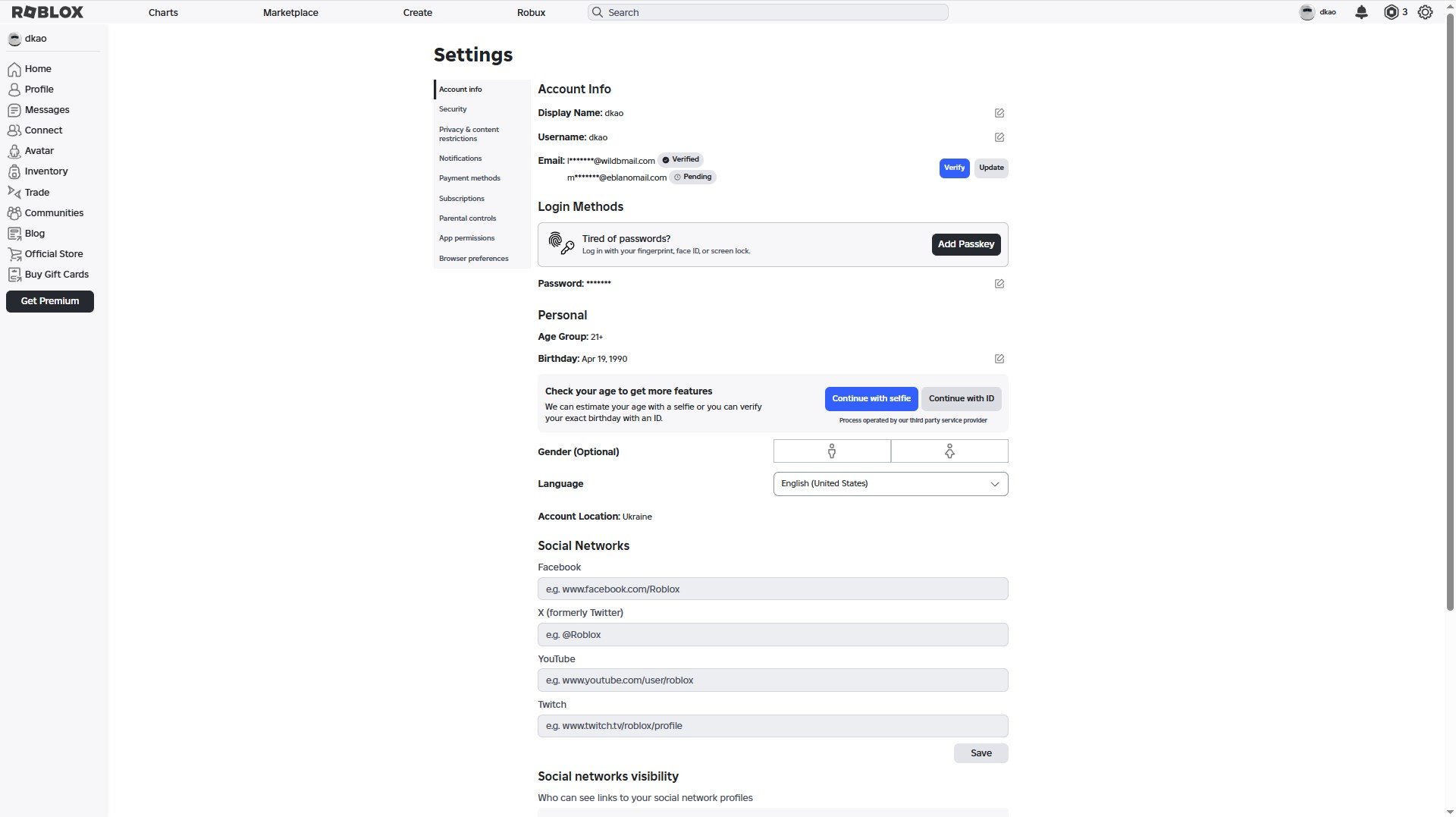This screenshot has height=817, width=1456.
Task: Save the social networks links
Action: (x=981, y=753)
